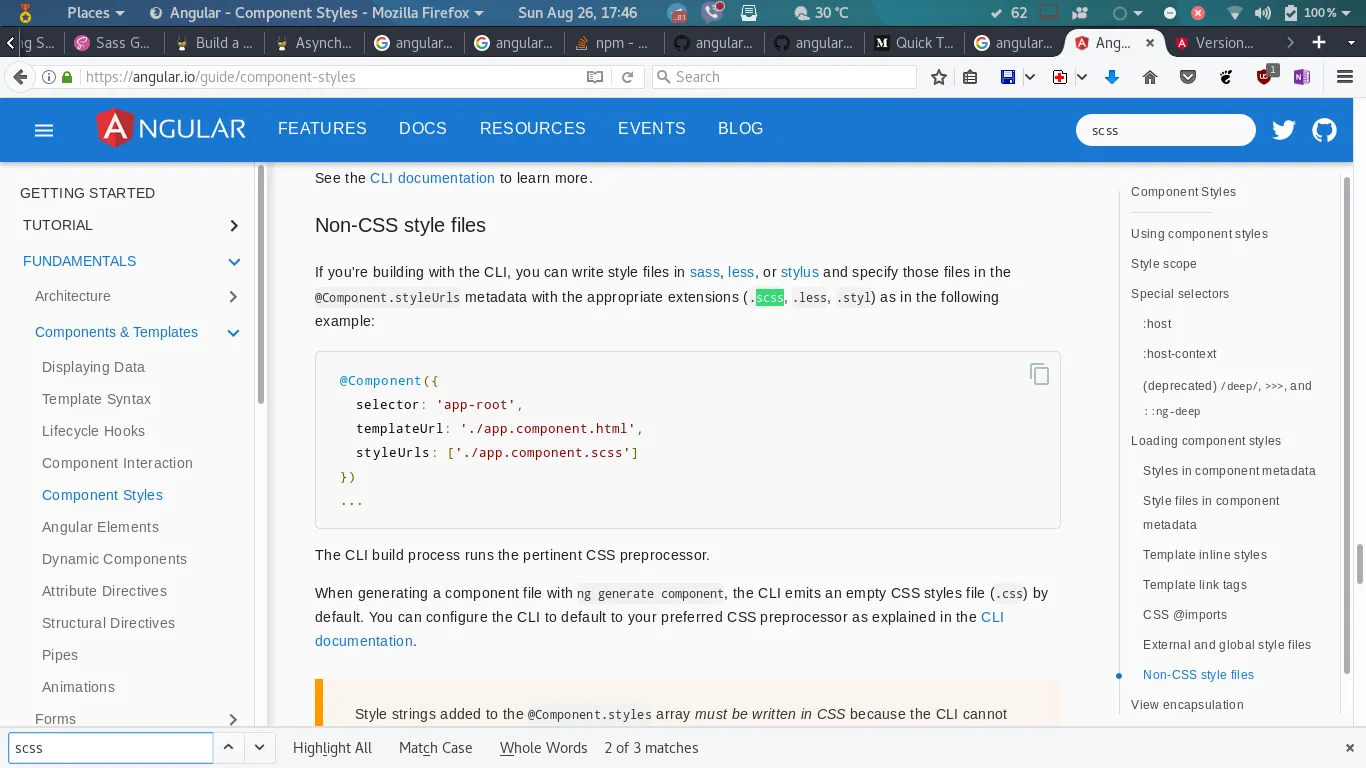The width and height of the screenshot is (1366, 768).
Task: Go to the Firefox home page icon
Action: click(x=1150, y=77)
